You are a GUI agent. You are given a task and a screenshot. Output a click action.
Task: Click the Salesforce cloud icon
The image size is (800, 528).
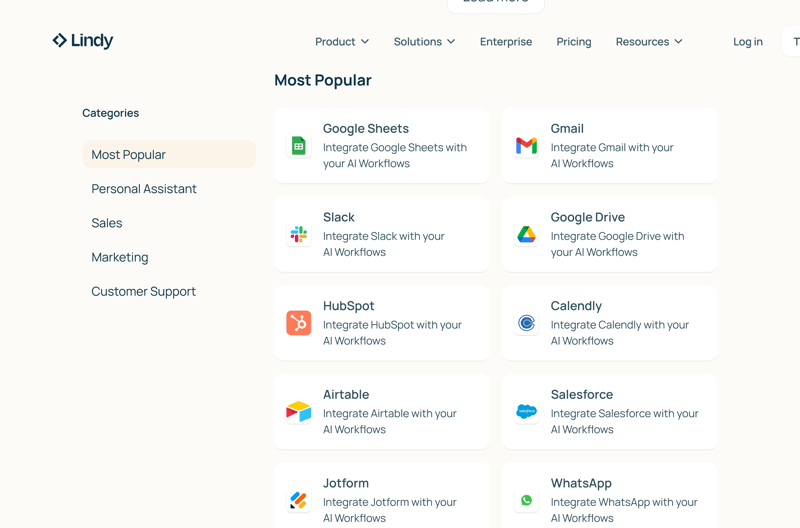point(526,411)
